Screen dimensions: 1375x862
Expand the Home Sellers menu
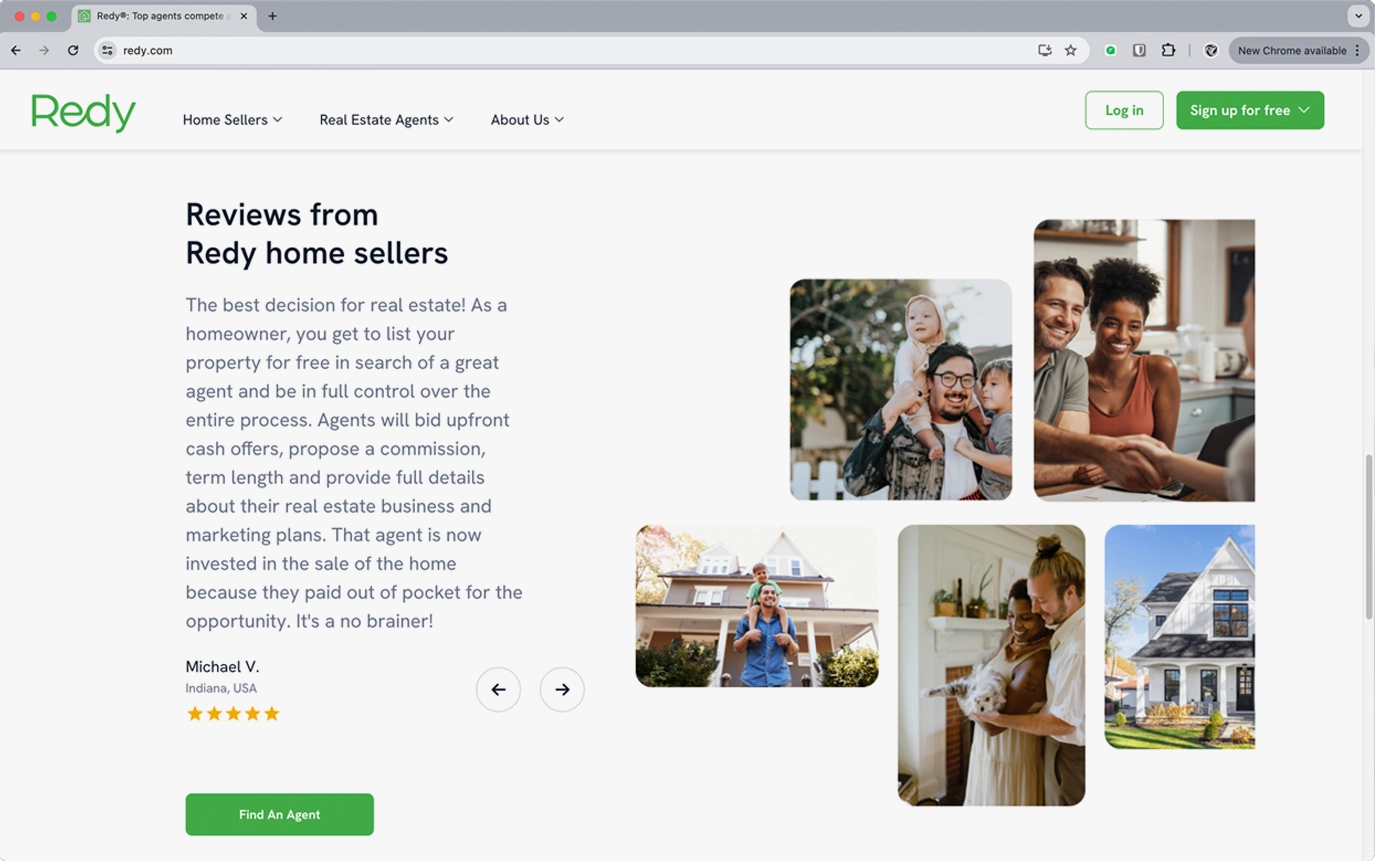[x=232, y=119]
